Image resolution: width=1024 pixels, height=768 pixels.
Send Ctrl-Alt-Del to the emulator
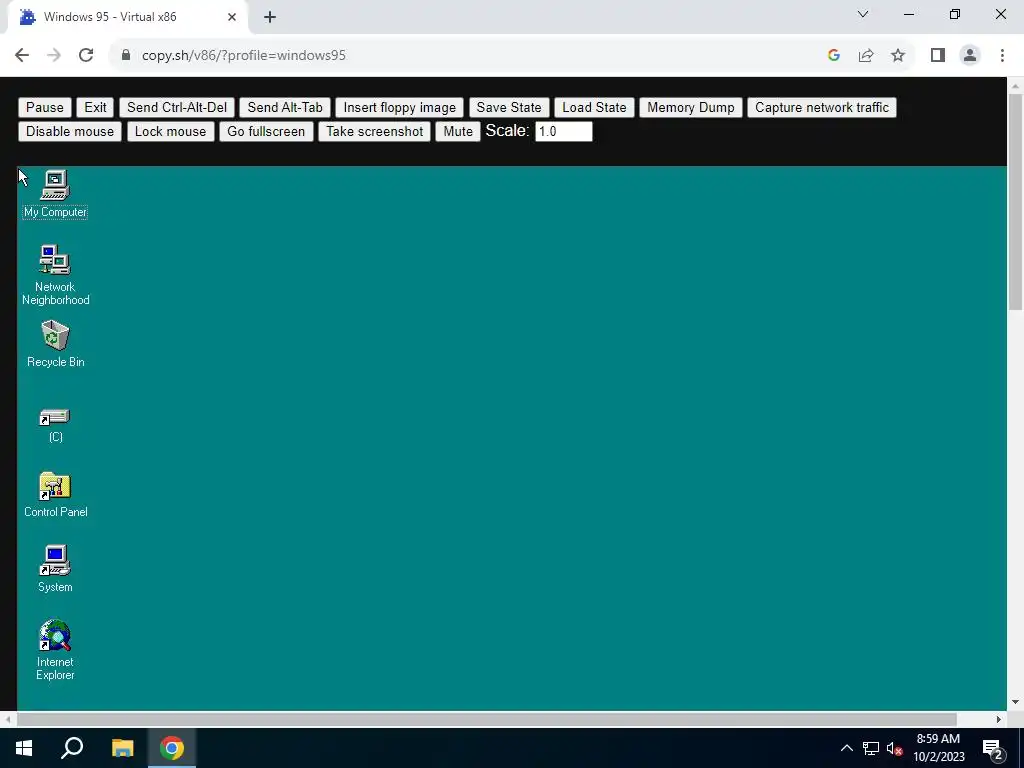tap(177, 107)
